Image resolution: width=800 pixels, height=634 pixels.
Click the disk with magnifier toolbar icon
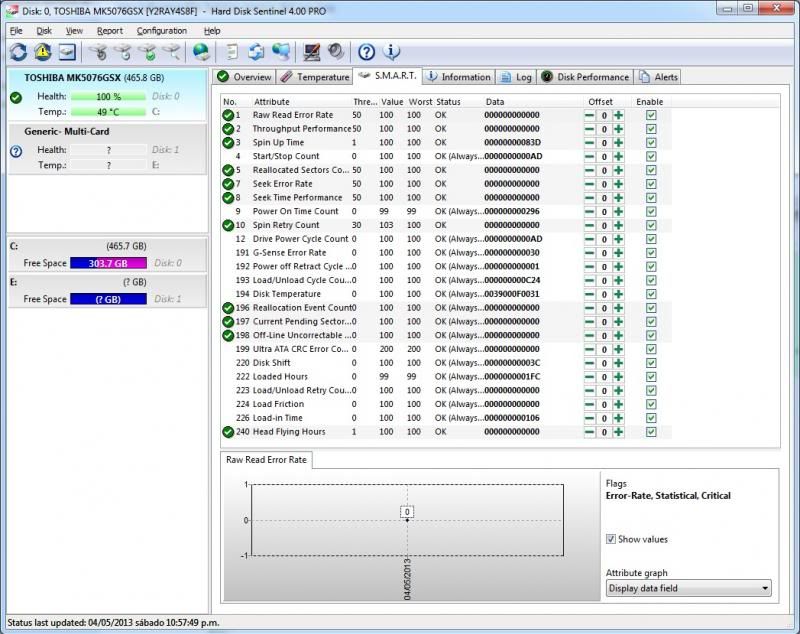click(x=173, y=52)
